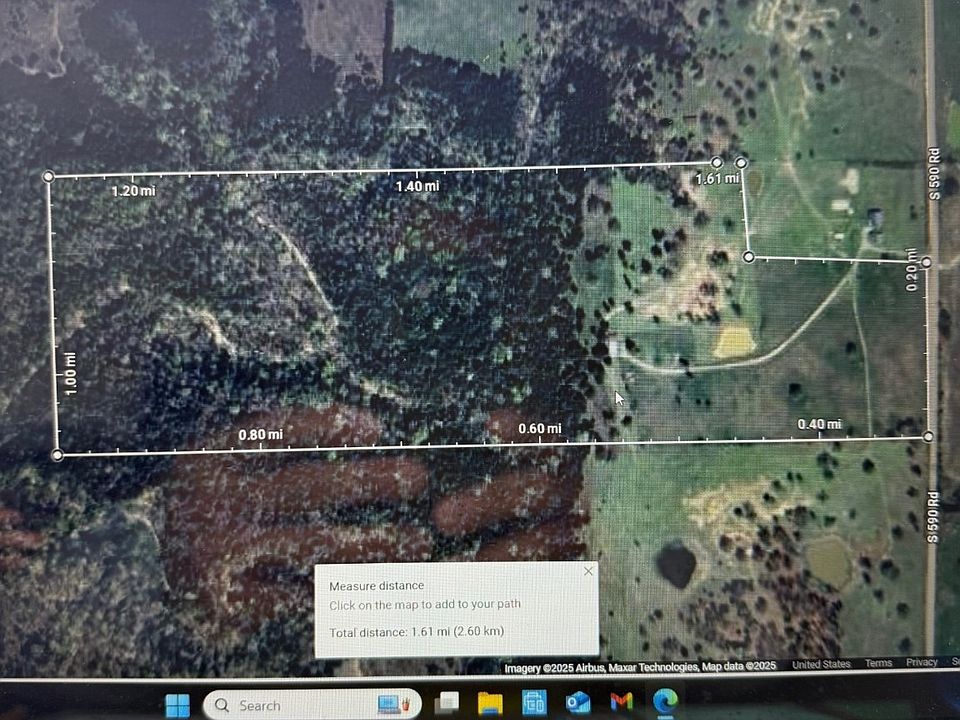The width and height of the screenshot is (960, 720).
Task: Click the upper S 590 Rd label
Action: (x=933, y=174)
